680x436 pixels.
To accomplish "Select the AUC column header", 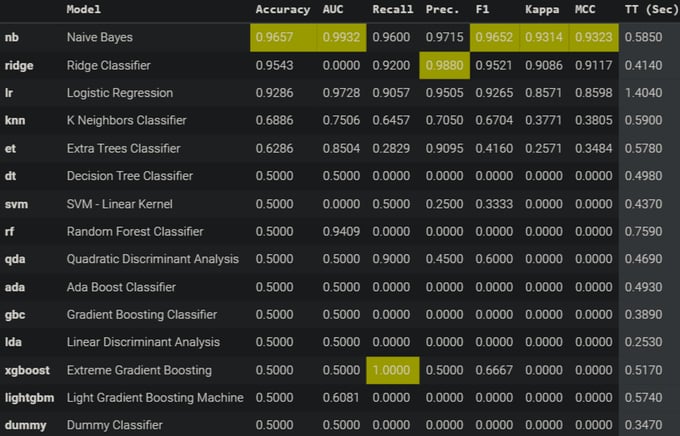I will (333, 10).
